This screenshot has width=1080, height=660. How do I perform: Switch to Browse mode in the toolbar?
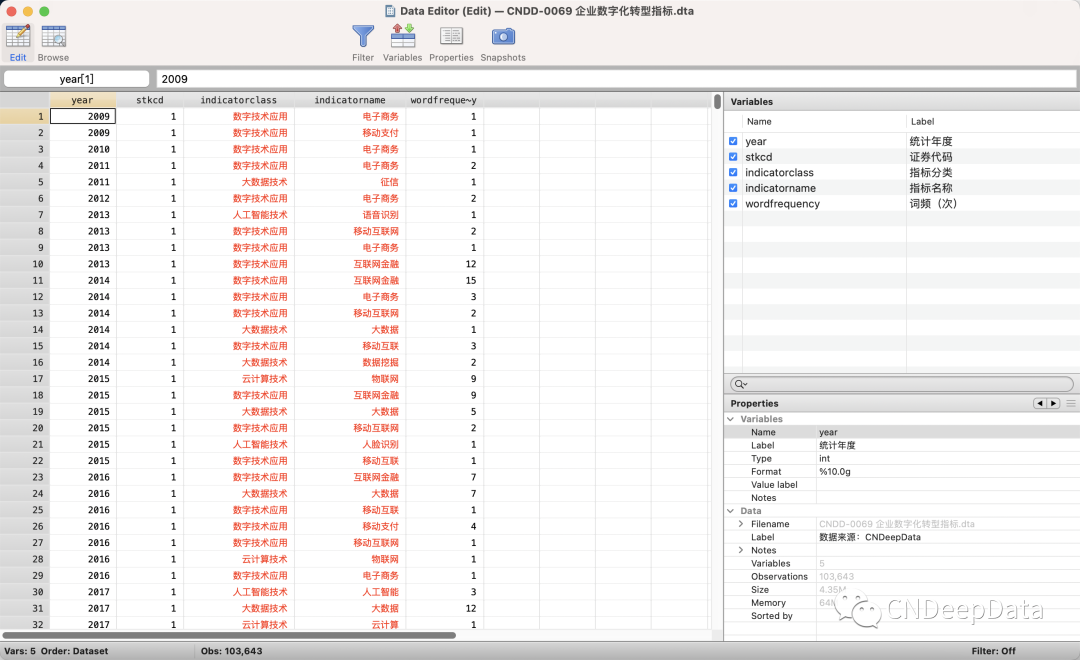[x=53, y=43]
